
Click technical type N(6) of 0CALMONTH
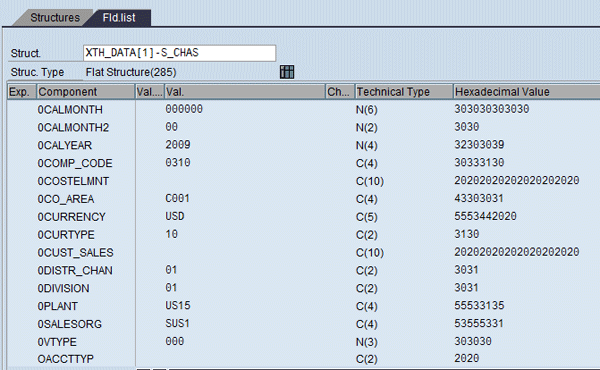coord(367,110)
